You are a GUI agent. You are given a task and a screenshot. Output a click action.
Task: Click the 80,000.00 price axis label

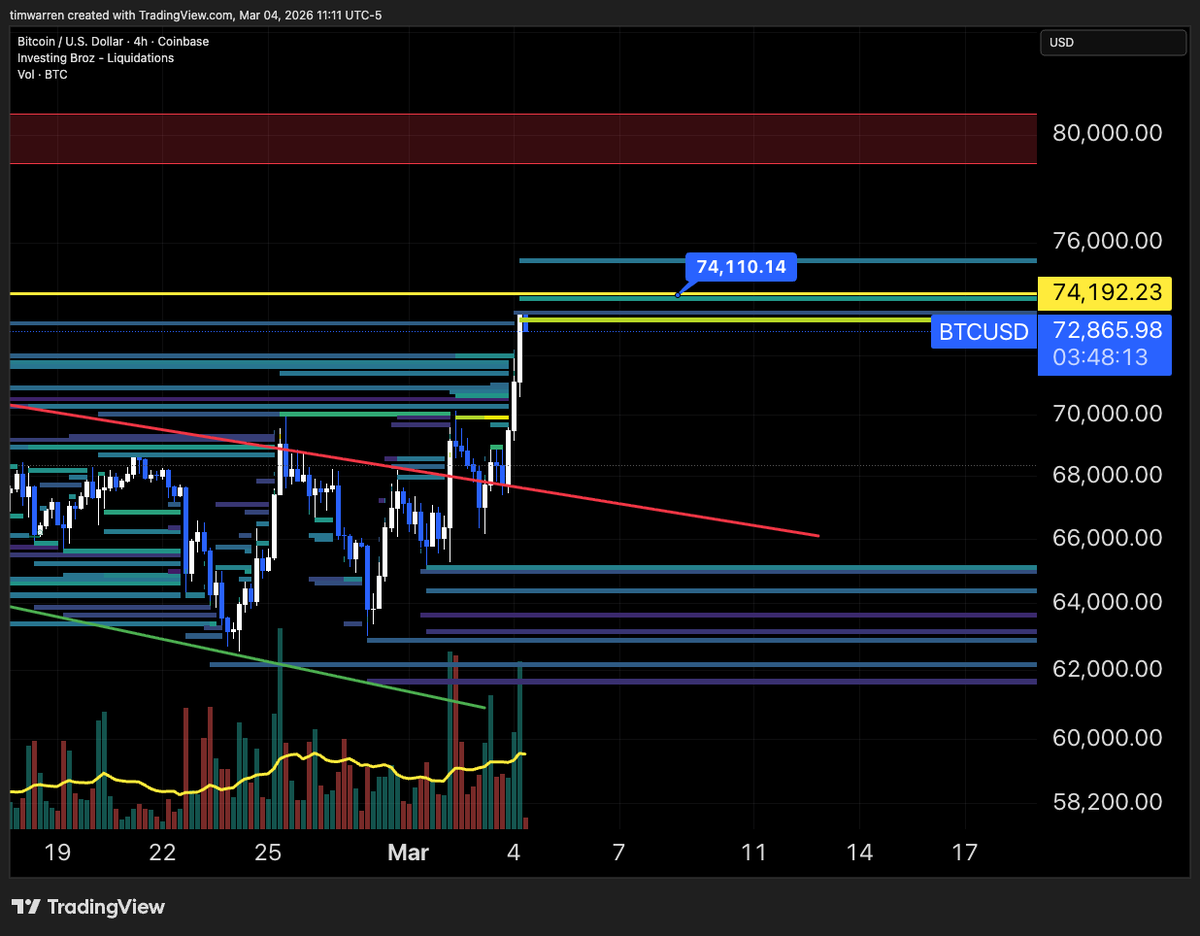1106,132
